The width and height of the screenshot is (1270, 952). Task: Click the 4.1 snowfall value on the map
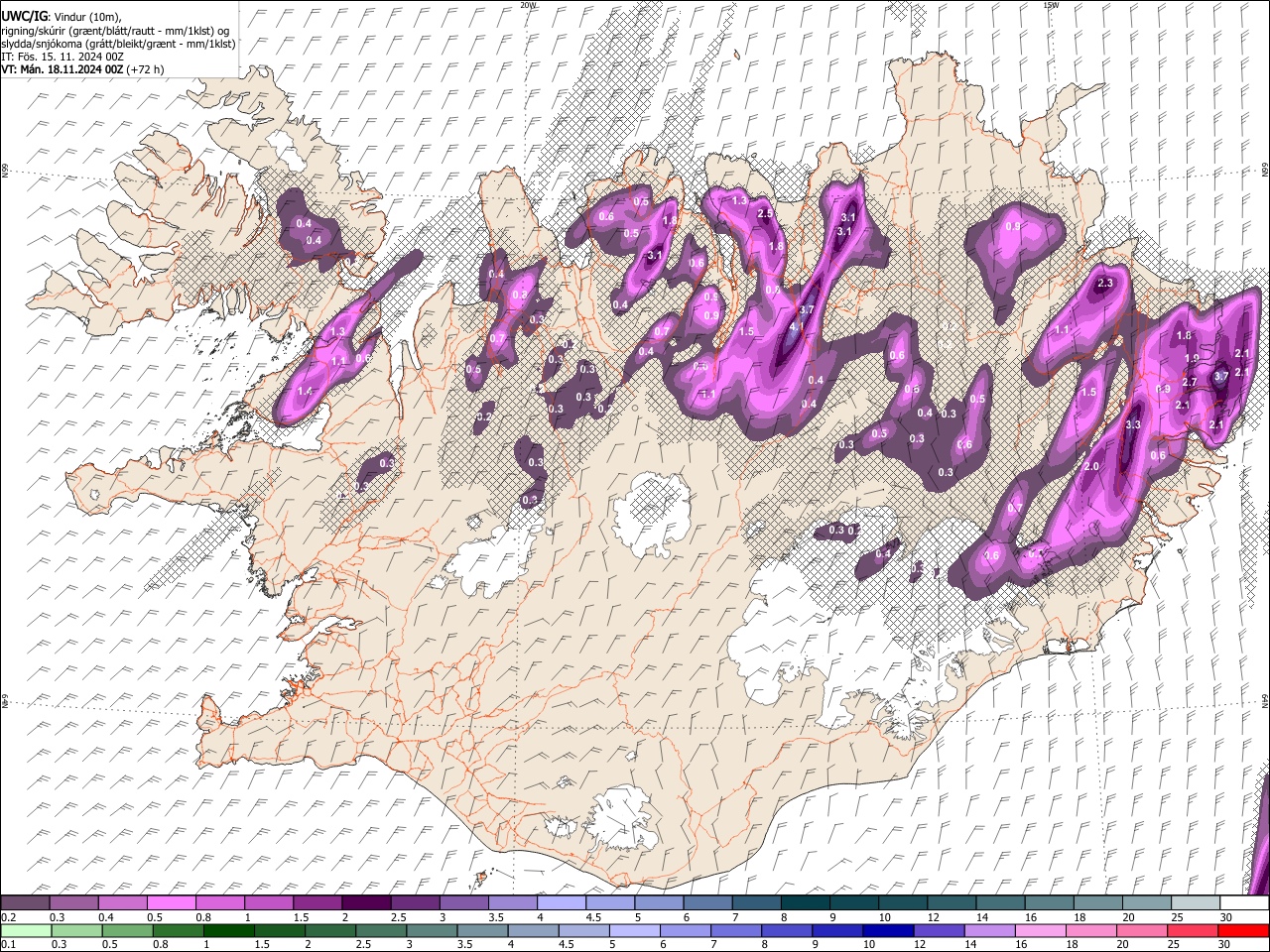796,326
